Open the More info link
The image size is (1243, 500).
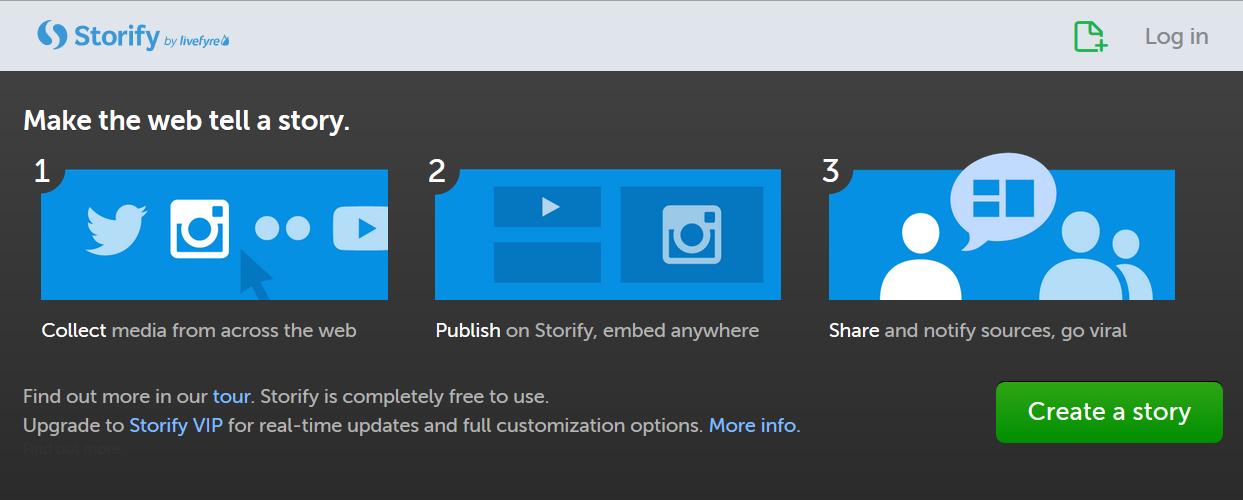[753, 425]
